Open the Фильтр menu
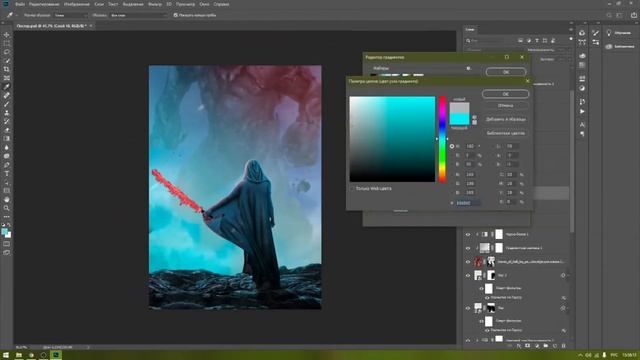640x360 pixels. (155, 4)
